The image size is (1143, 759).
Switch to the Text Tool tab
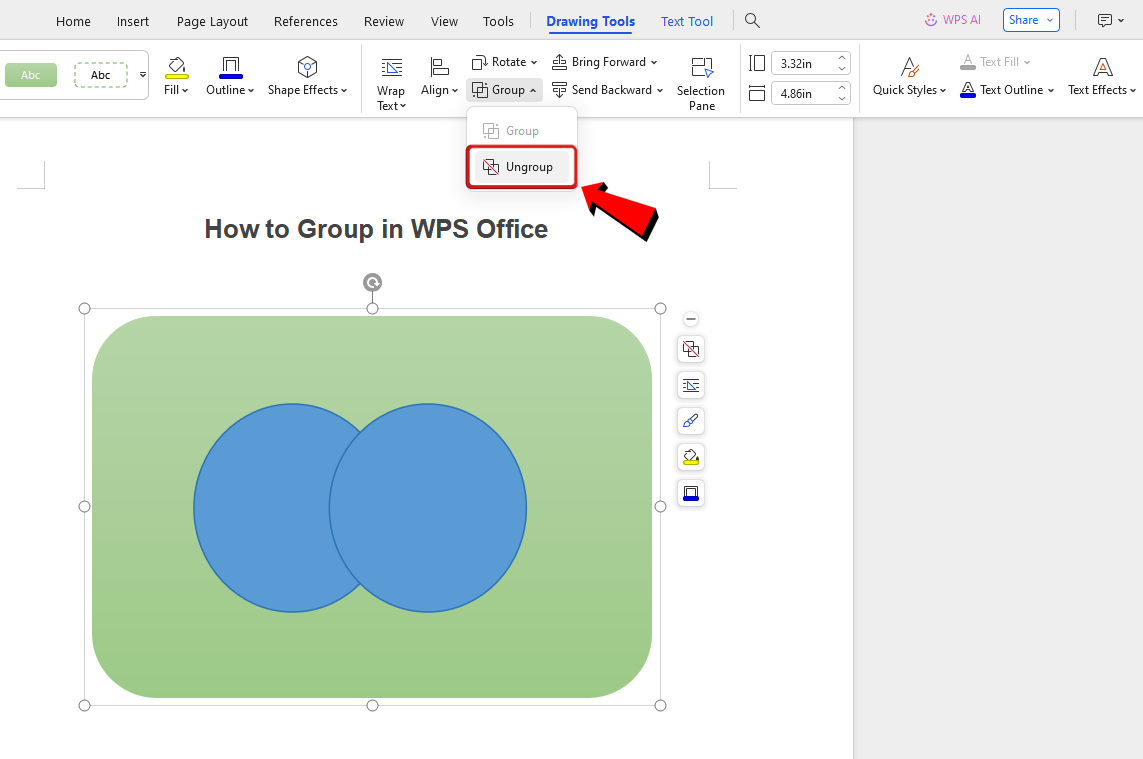point(687,20)
